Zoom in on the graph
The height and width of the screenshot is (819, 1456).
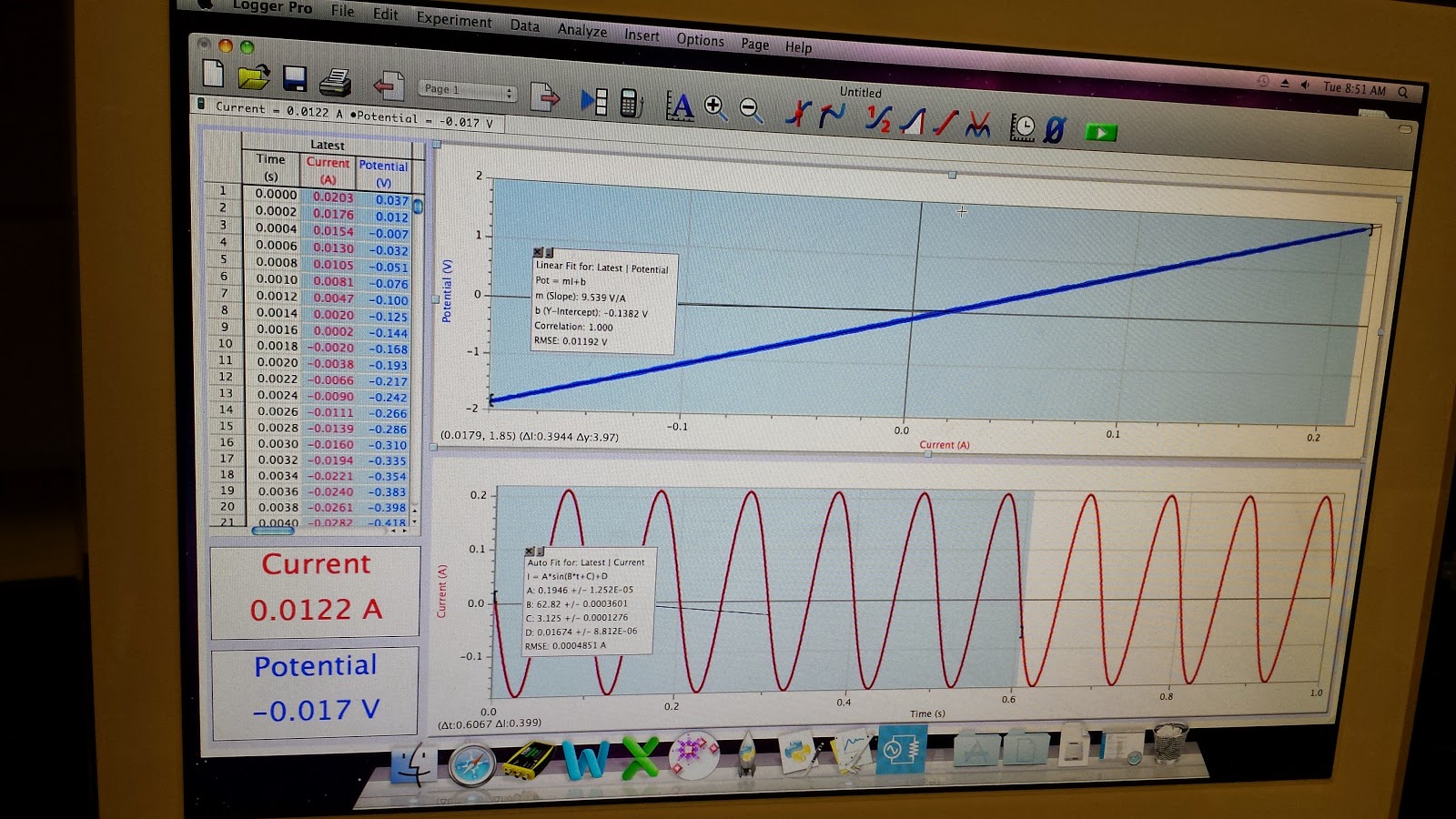715,108
